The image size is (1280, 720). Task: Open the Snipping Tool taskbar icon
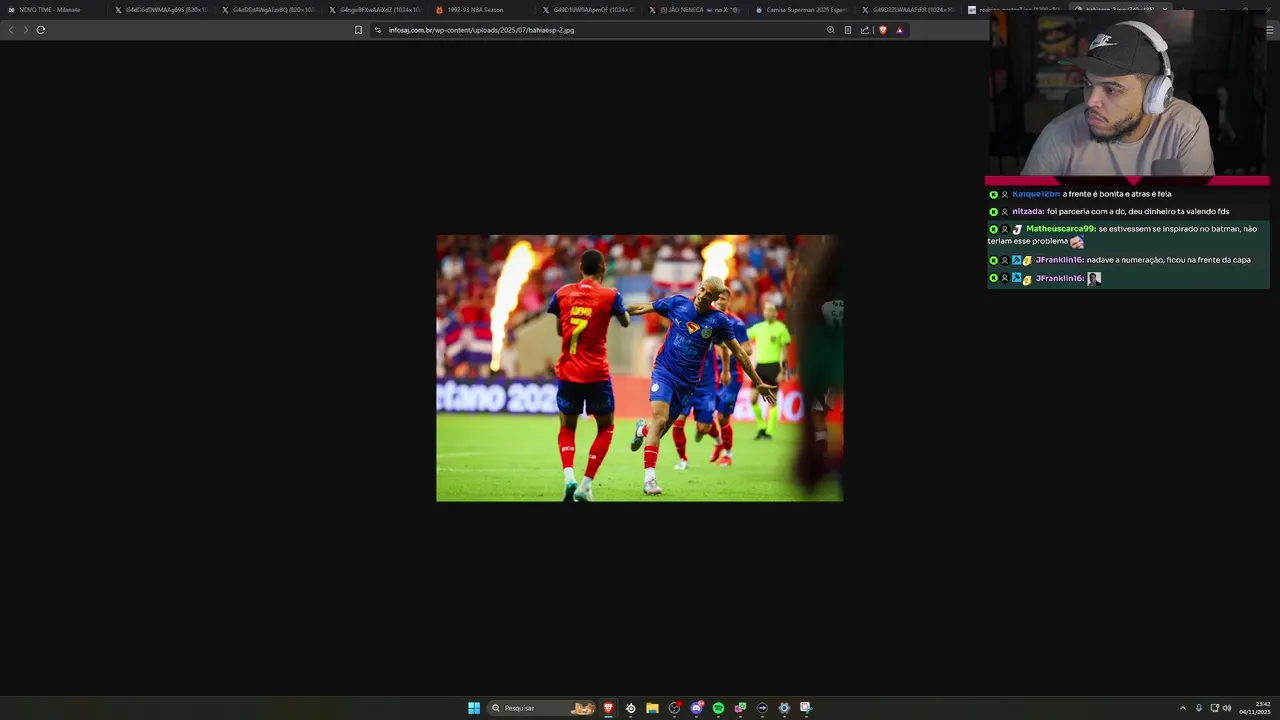(x=806, y=708)
